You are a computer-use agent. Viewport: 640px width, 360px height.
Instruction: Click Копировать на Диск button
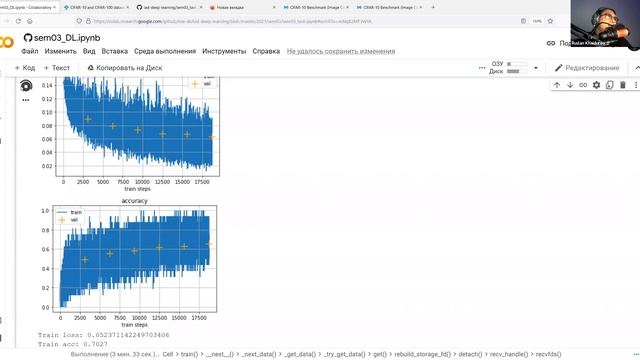(x=125, y=68)
